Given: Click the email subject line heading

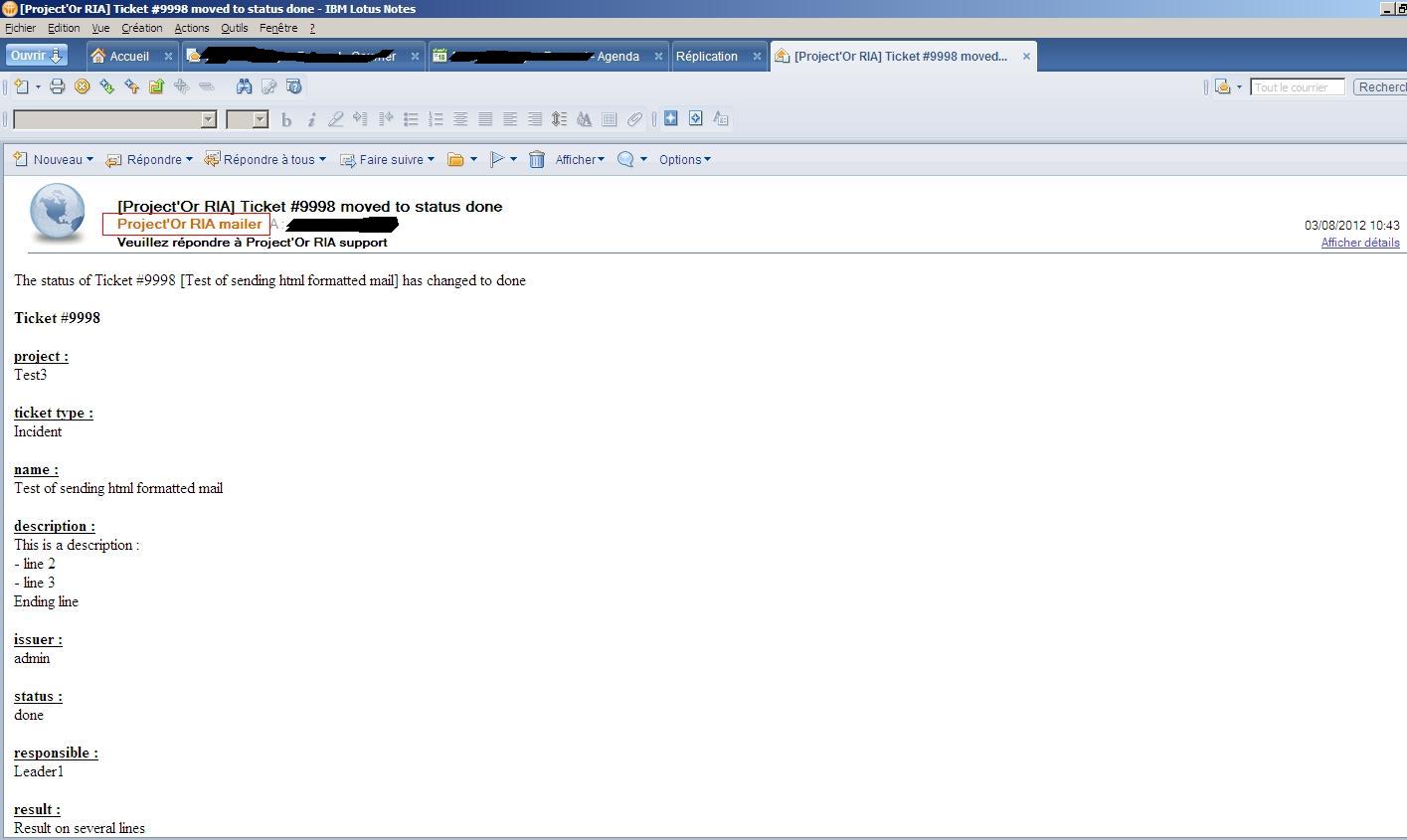Looking at the screenshot, I should coord(310,206).
